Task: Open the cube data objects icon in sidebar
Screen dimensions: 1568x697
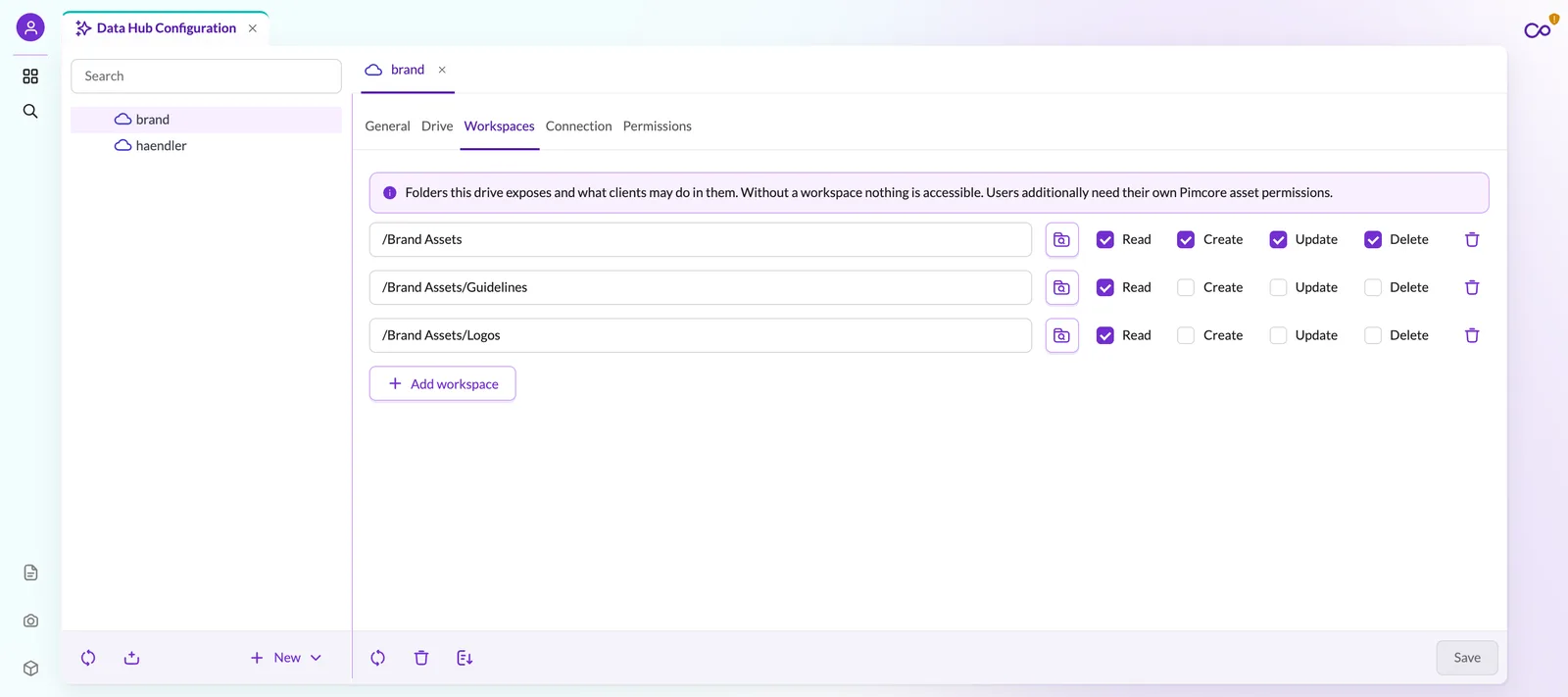Action: [x=30, y=669]
